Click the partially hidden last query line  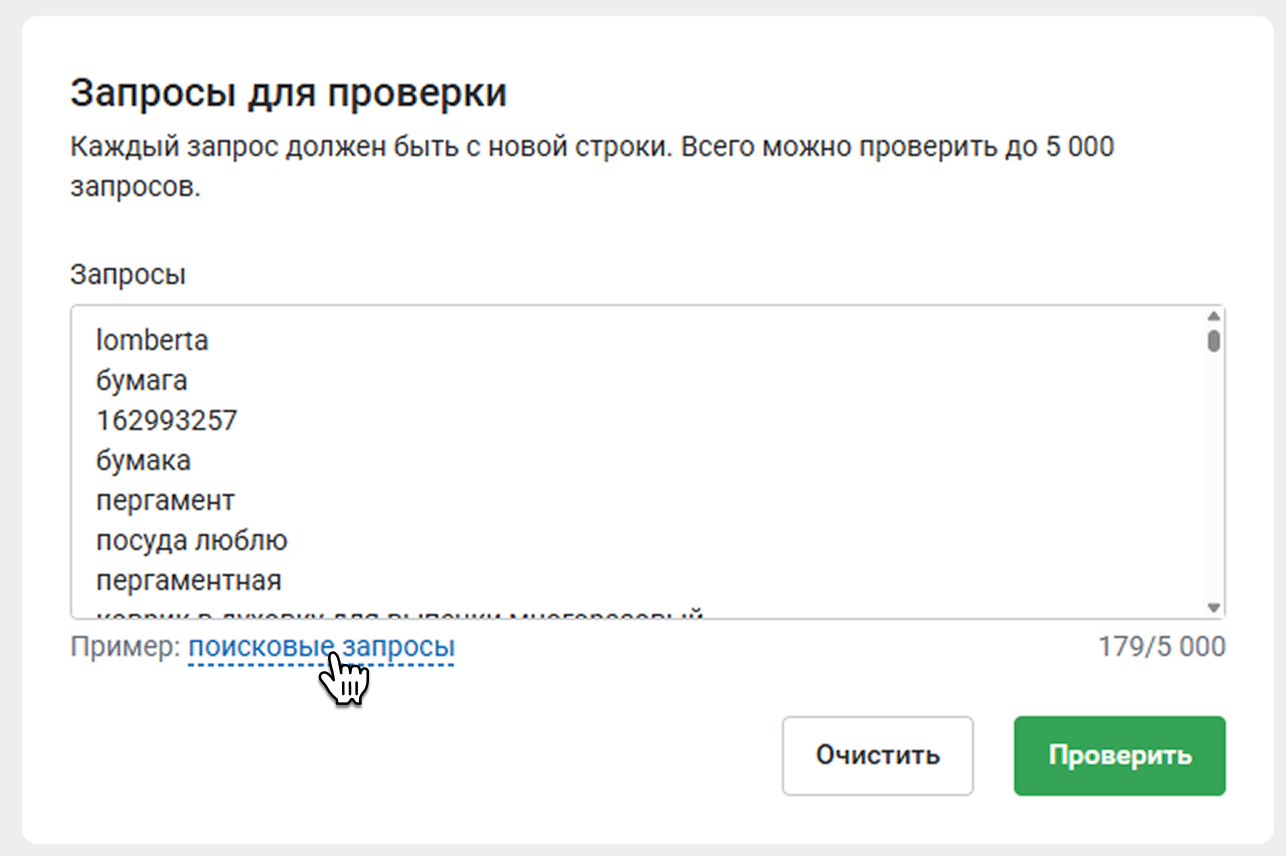coord(400,614)
